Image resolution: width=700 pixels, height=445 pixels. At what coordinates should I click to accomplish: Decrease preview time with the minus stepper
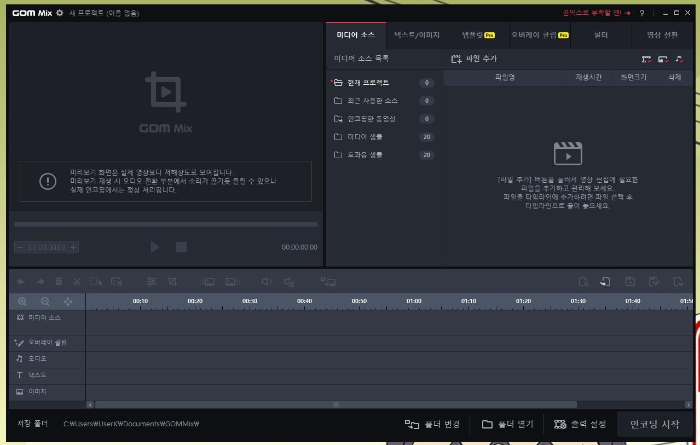pyautogui.click(x=19, y=247)
